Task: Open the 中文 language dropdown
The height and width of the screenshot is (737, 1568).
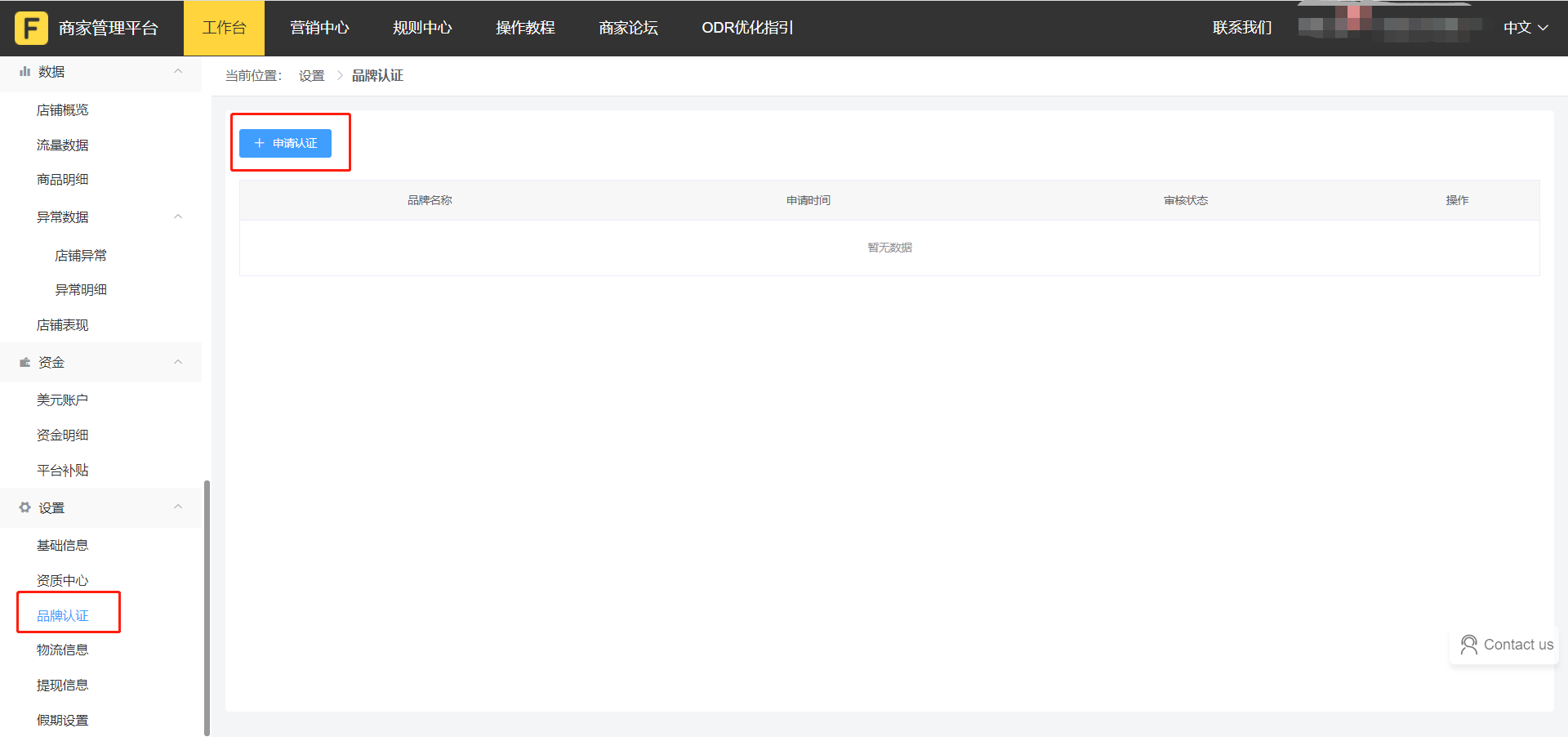Action: 1525,28
